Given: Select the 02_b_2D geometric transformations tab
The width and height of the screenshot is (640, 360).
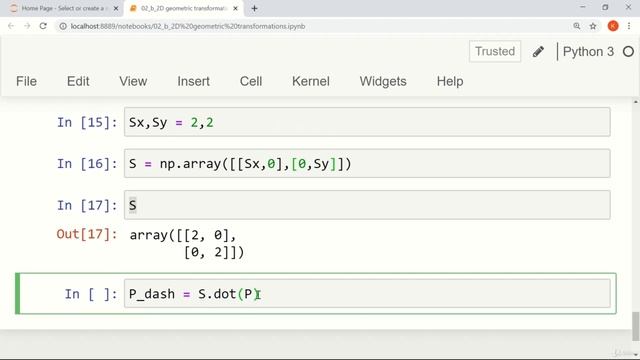Looking at the screenshot, I should click(x=184, y=8).
